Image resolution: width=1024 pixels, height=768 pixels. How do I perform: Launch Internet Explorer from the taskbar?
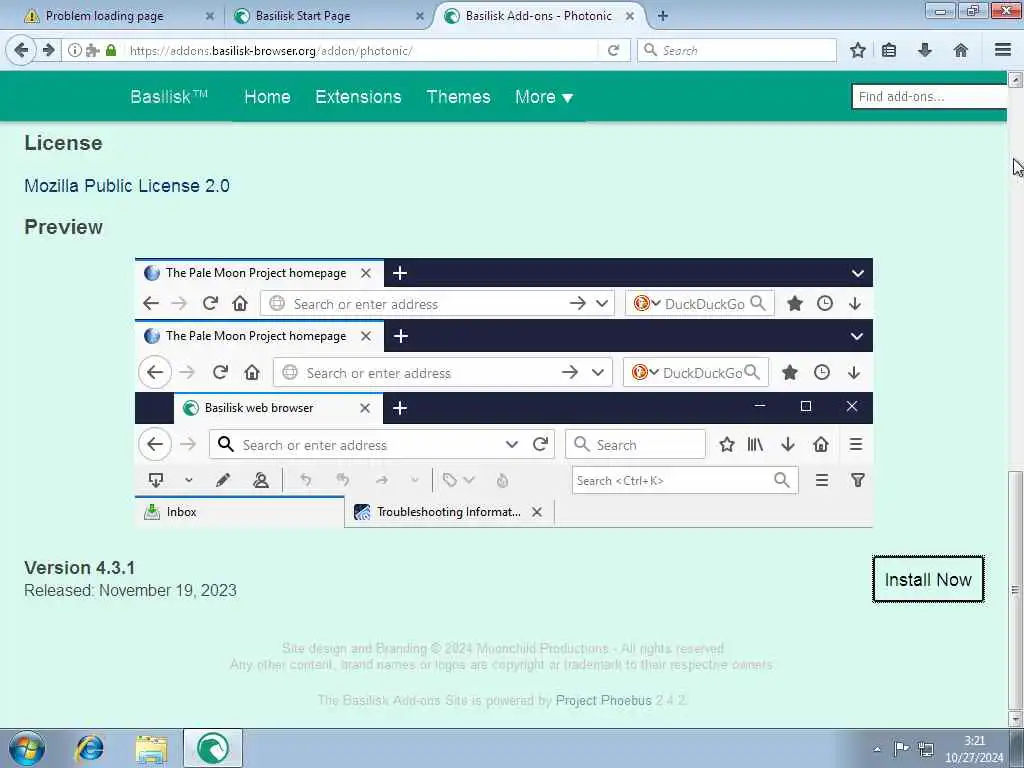[89, 748]
